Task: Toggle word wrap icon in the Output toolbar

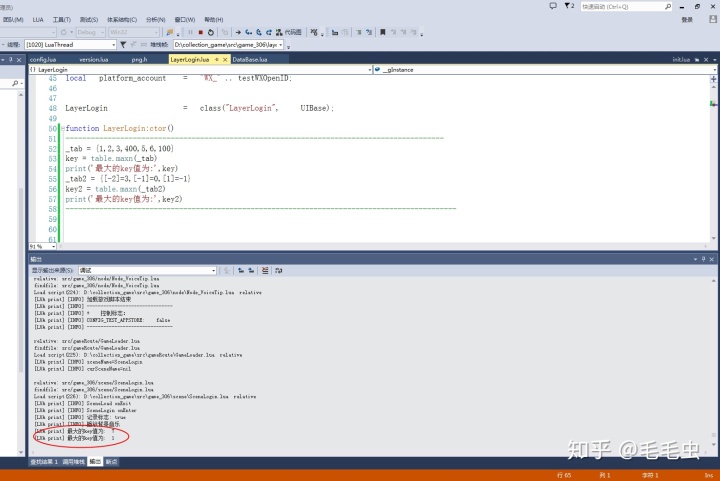Action: (279, 270)
